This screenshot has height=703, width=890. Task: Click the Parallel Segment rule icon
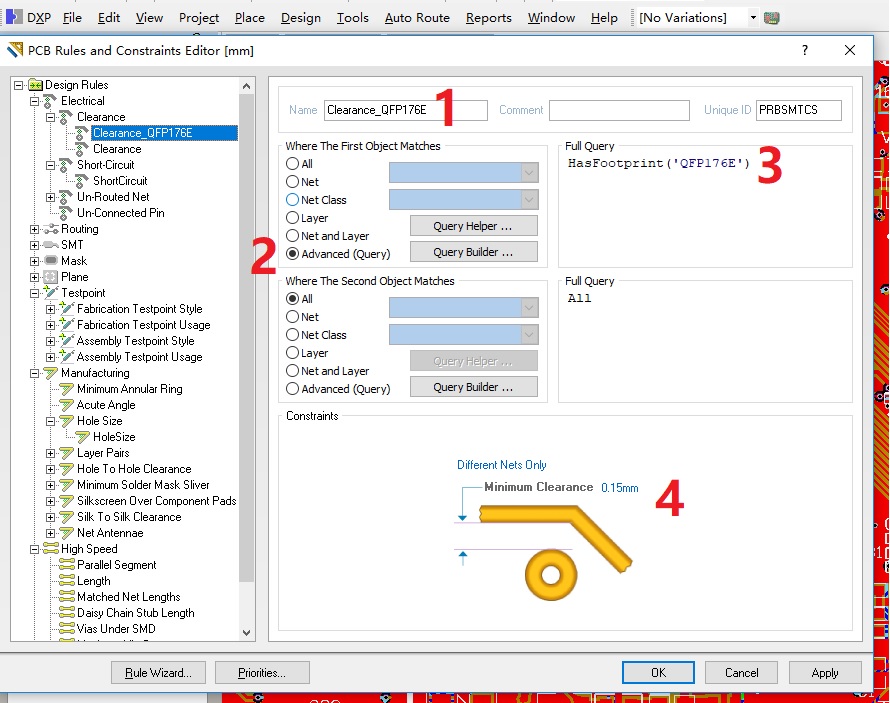pos(67,565)
